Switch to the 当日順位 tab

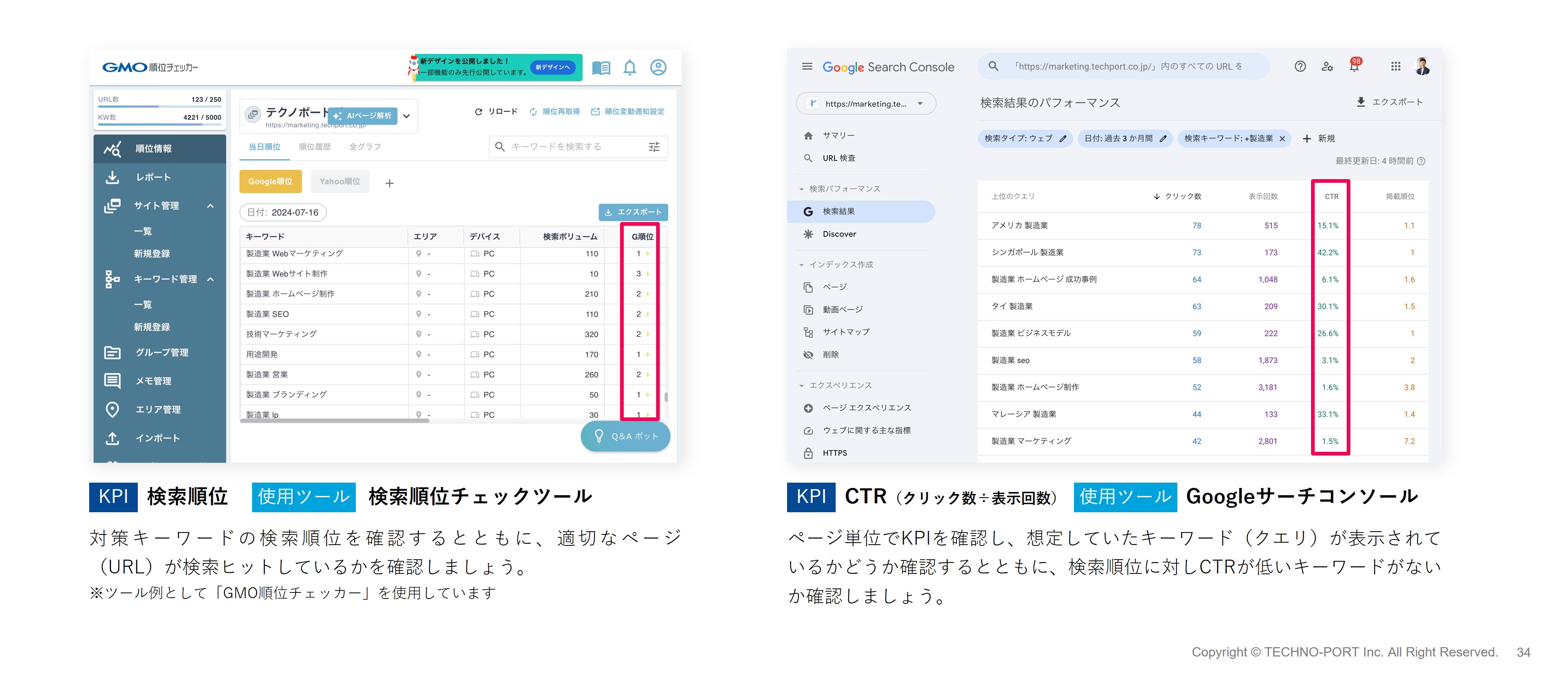(x=264, y=147)
